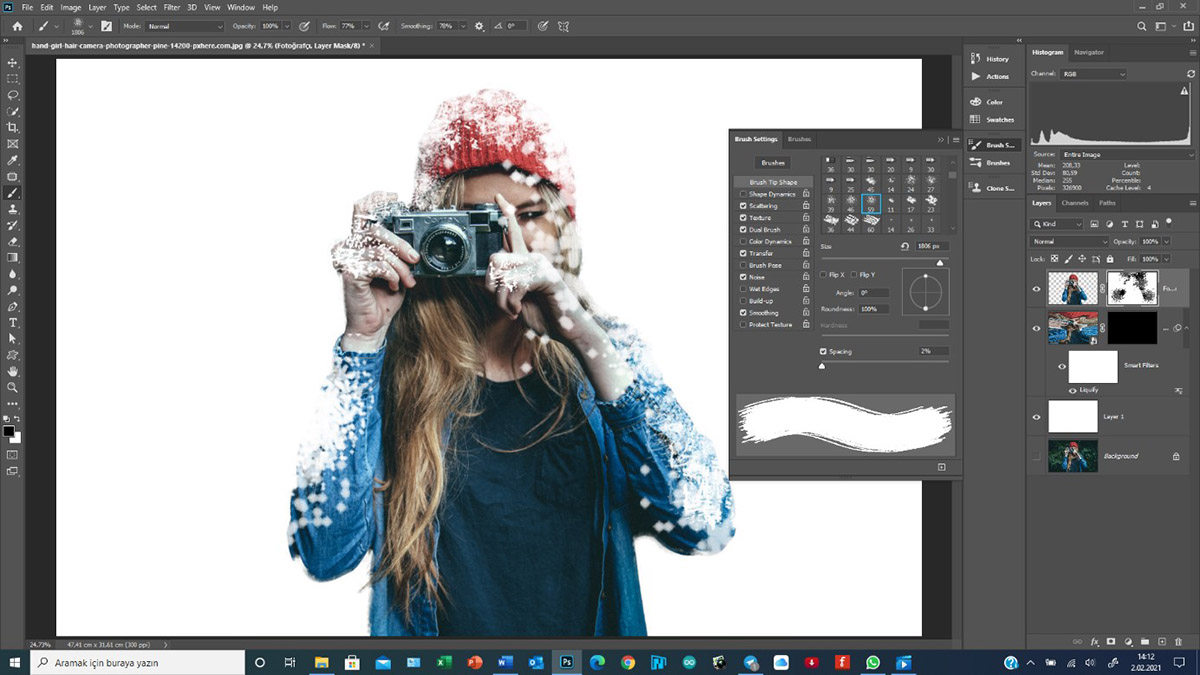This screenshot has height=675, width=1200.
Task: Pick the Clone Stamp tool
Action: pos(13,209)
